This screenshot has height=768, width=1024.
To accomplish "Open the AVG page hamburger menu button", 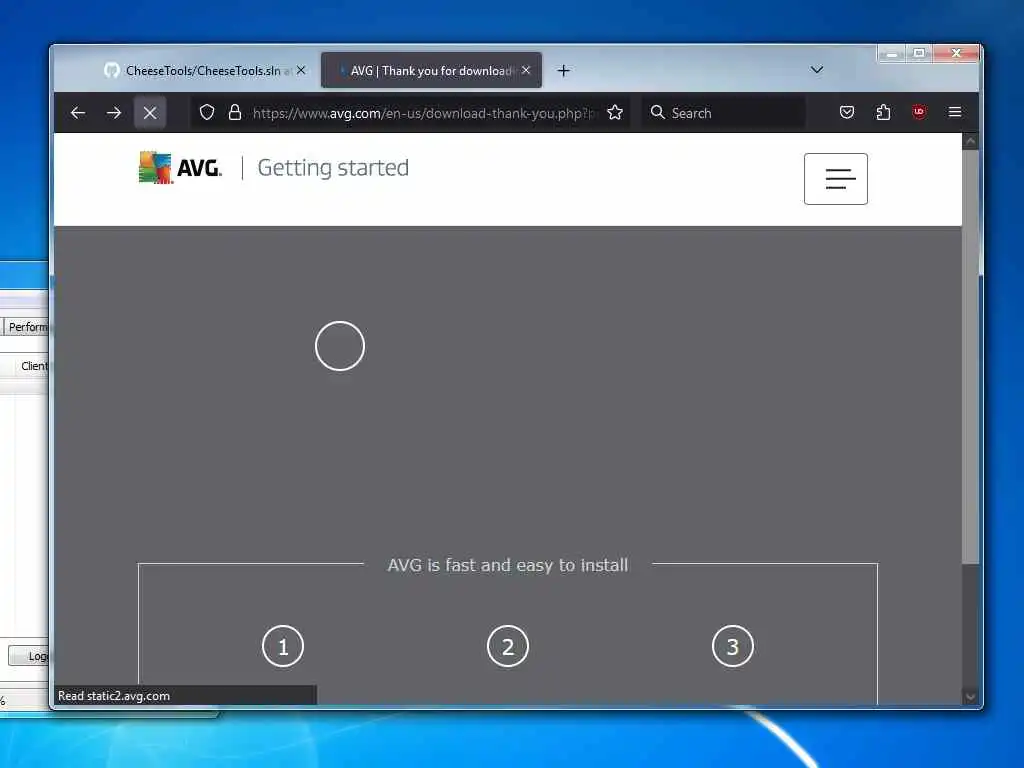I will (x=836, y=179).
